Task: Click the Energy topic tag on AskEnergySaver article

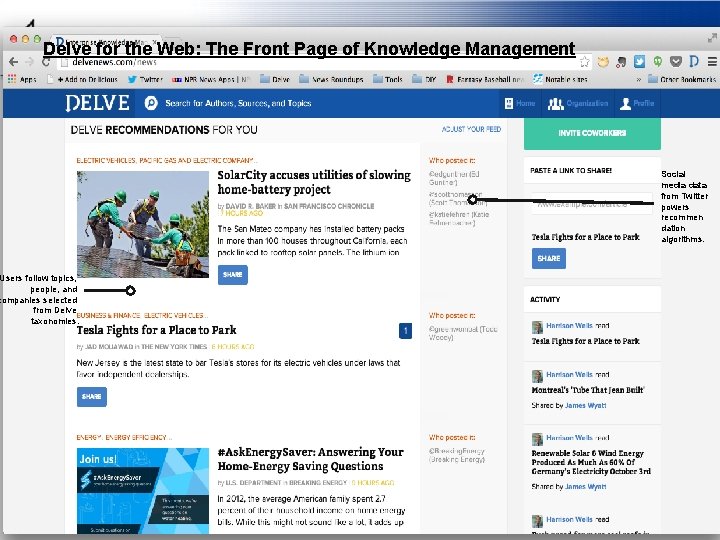Action: 89,438
